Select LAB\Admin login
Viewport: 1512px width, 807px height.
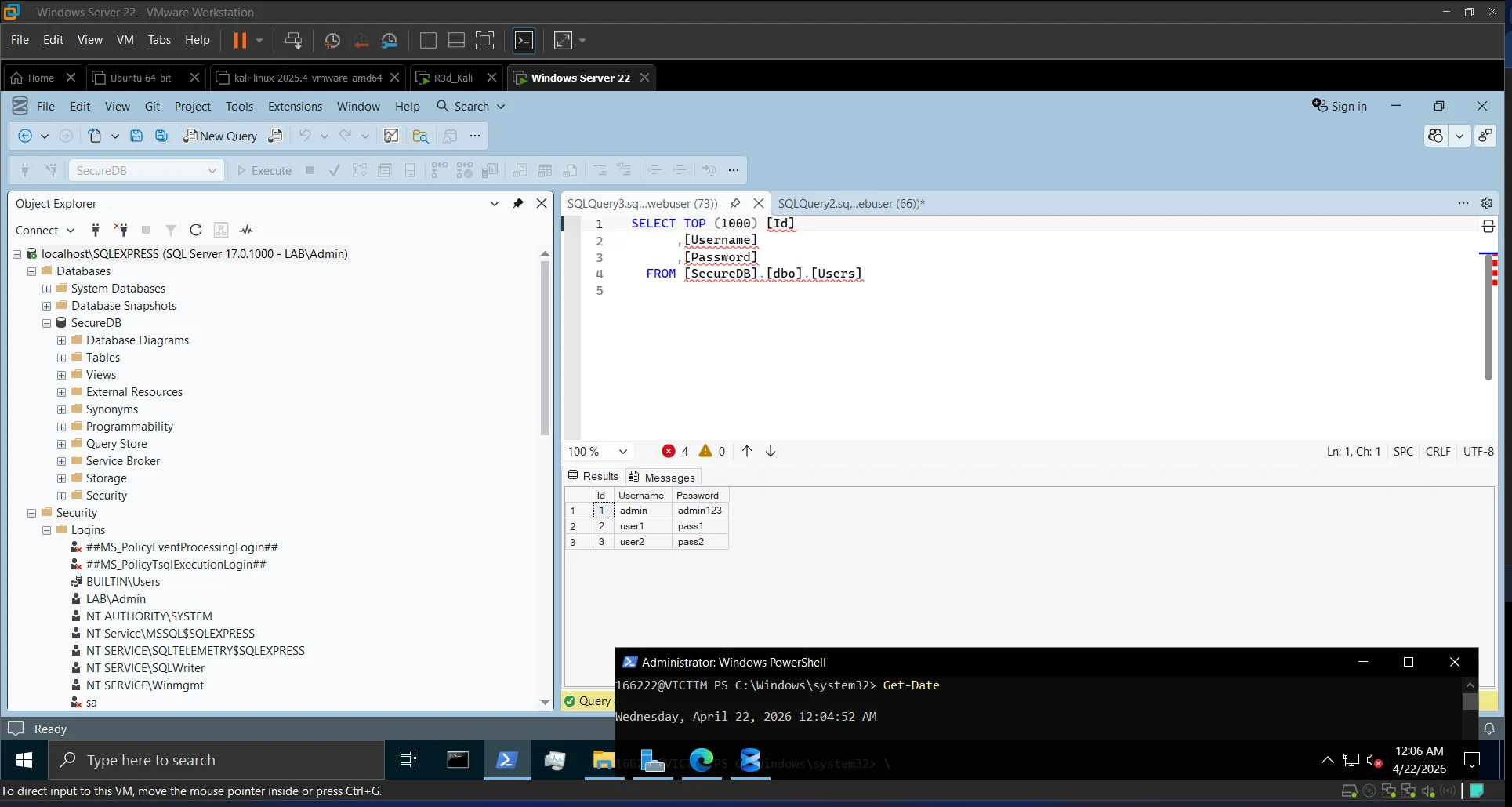pyautogui.click(x=116, y=599)
